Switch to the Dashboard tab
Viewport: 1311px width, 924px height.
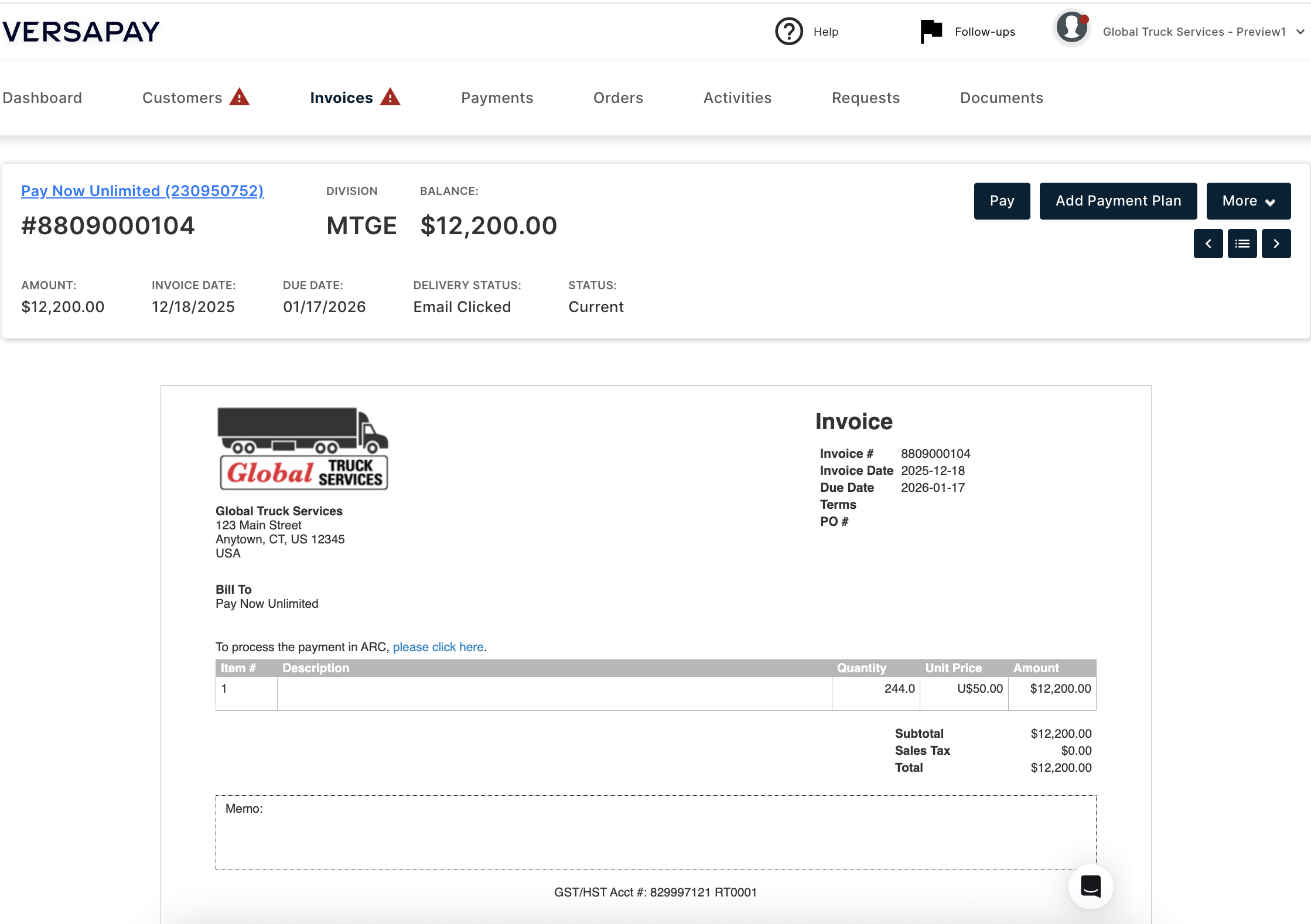coord(42,98)
